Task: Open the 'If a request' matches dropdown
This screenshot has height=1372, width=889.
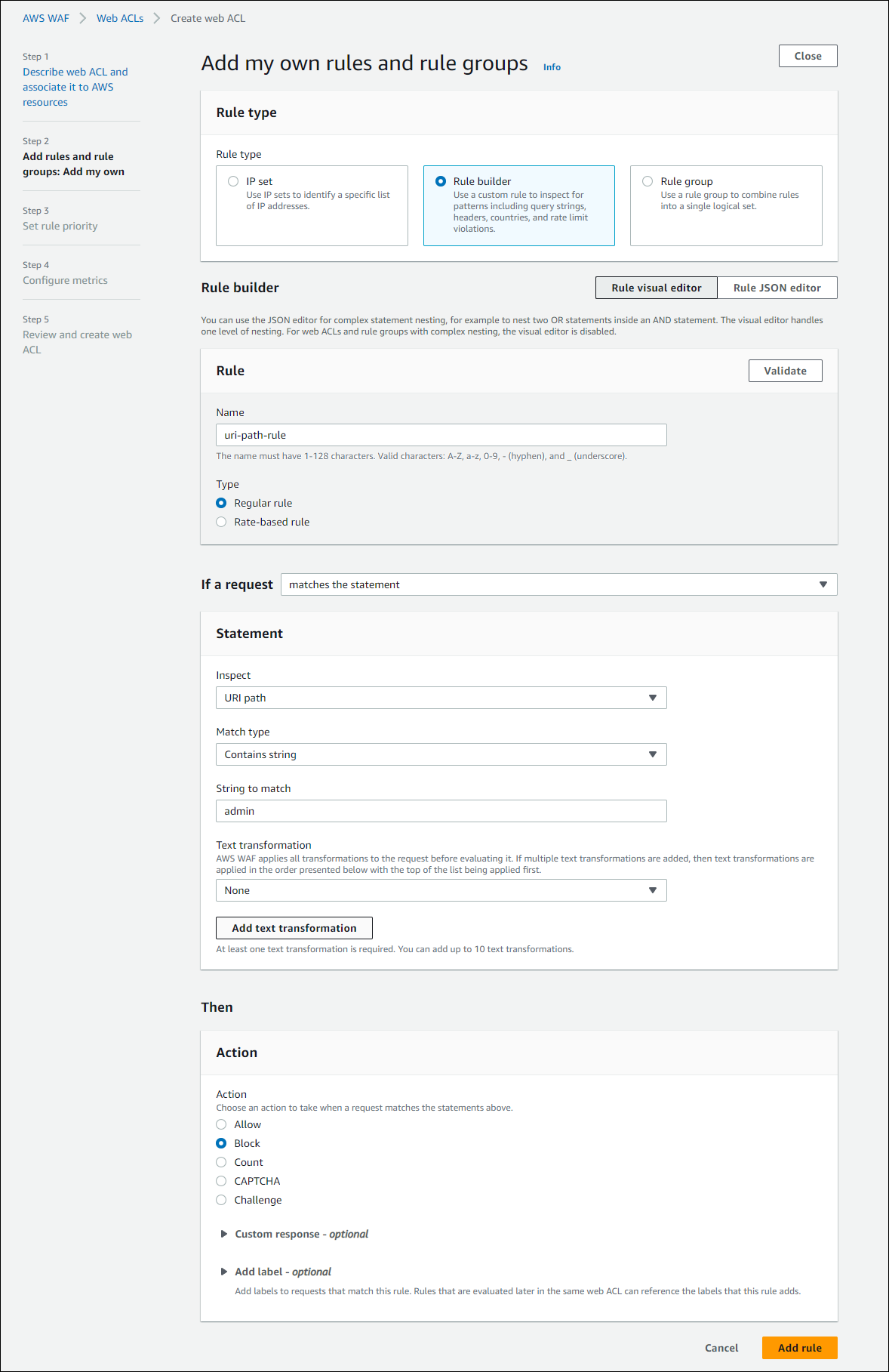Action: (x=558, y=584)
